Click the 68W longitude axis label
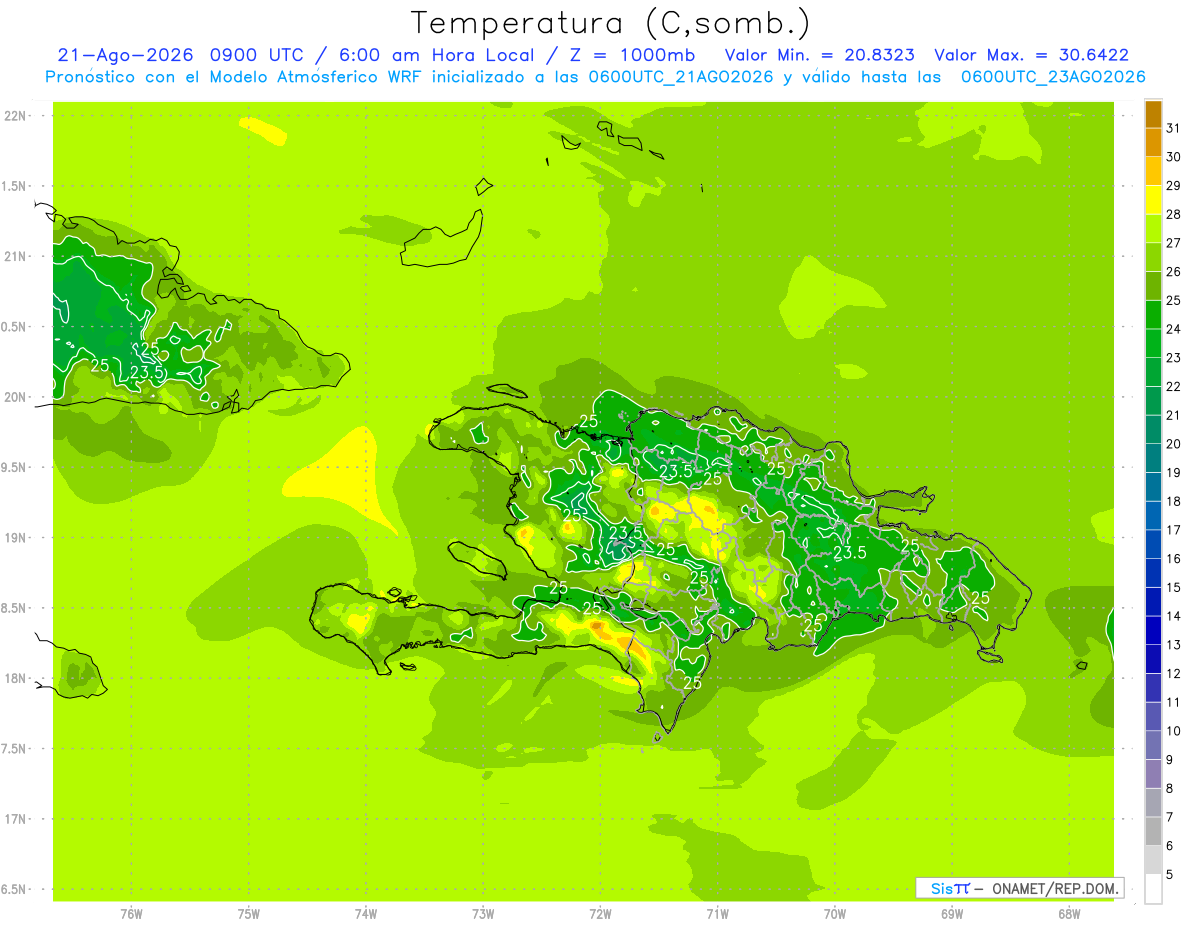The width and height of the screenshot is (1200, 927). tap(1068, 913)
